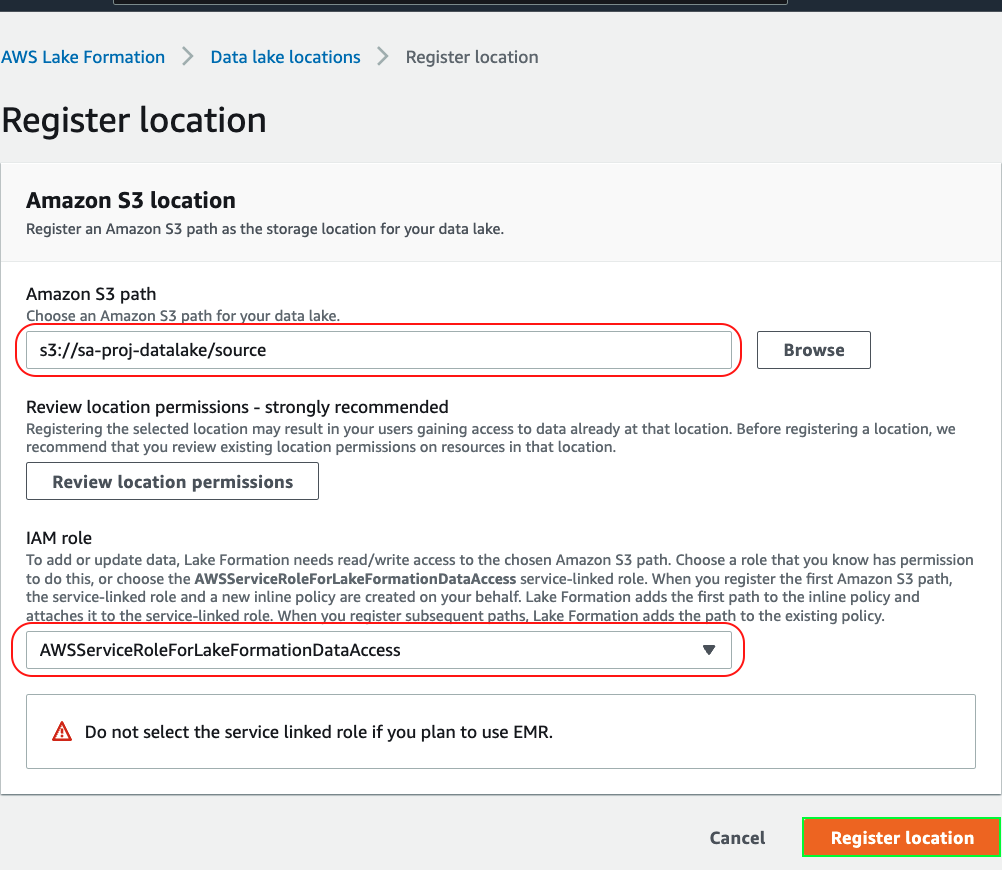Viewport: 1002px width, 870px height.
Task: Click the red warning triangle icon
Action: coord(61,732)
